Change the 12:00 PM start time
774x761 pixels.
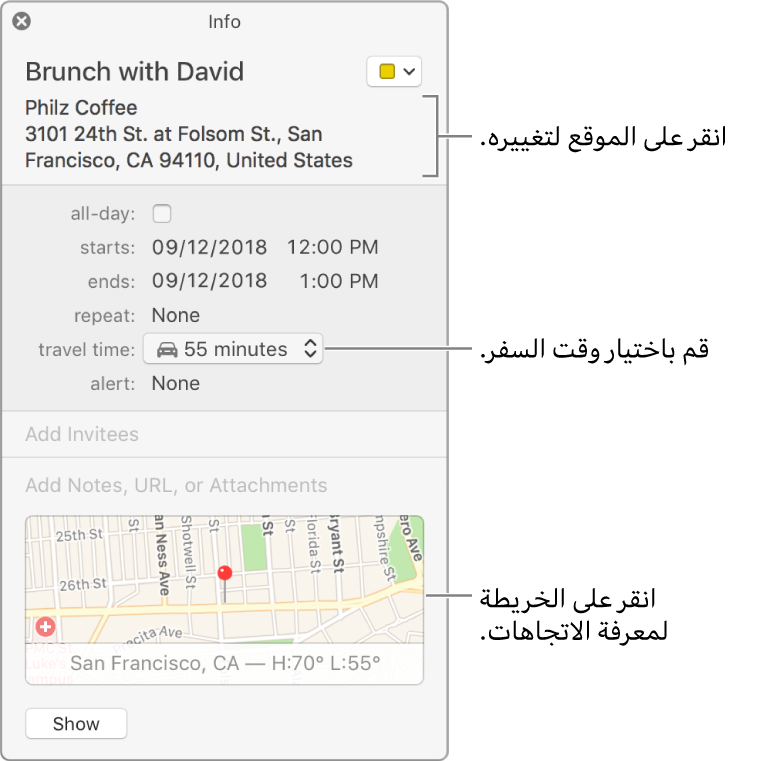332,247
